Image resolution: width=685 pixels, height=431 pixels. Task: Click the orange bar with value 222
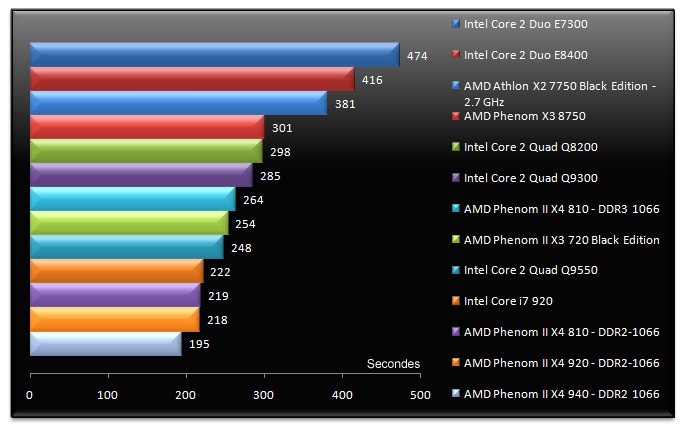pyautogui.click(x=117, y=271)
